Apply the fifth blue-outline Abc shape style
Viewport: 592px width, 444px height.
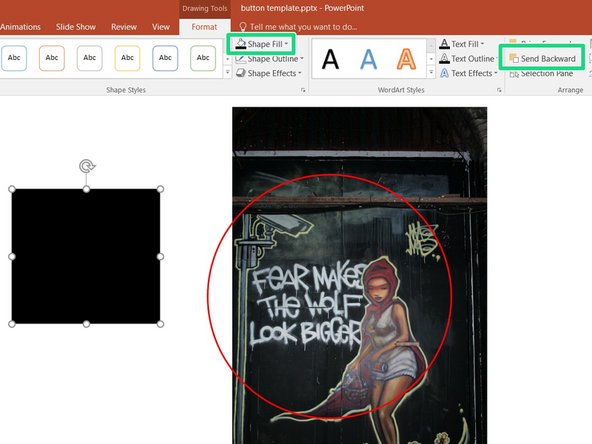pyautogui.click(x=165, y=58)
